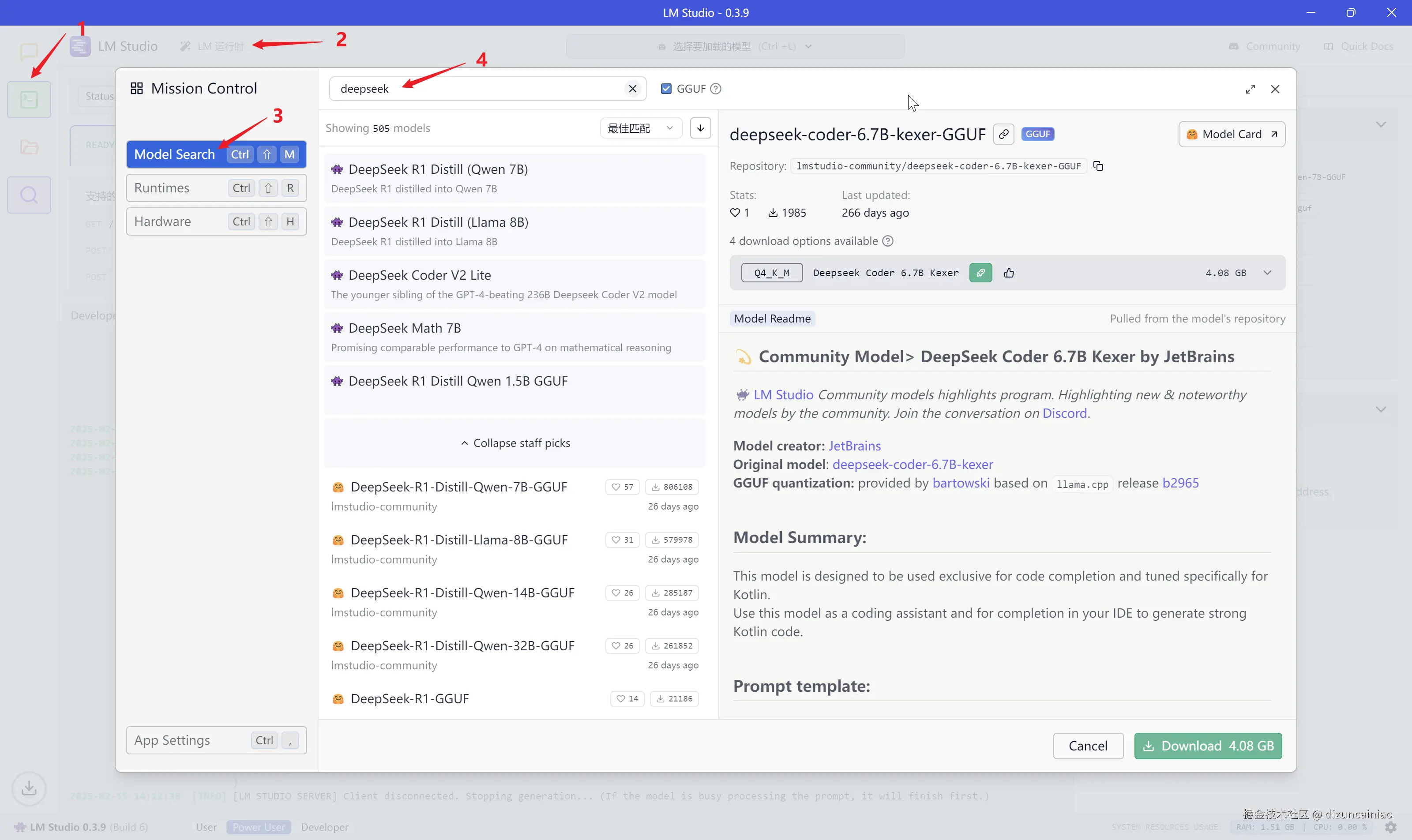Collapse the lower right background panel chevron

[x=1381, y=409]
